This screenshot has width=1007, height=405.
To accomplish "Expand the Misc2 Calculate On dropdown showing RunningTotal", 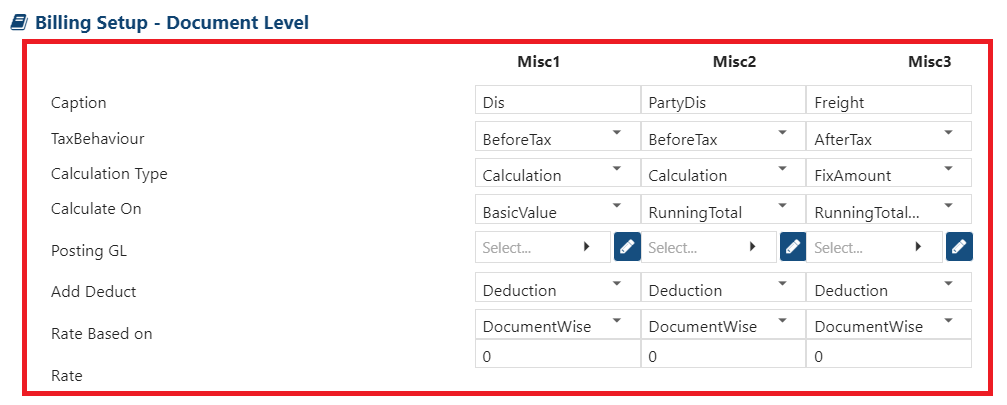I will (723, 209).
